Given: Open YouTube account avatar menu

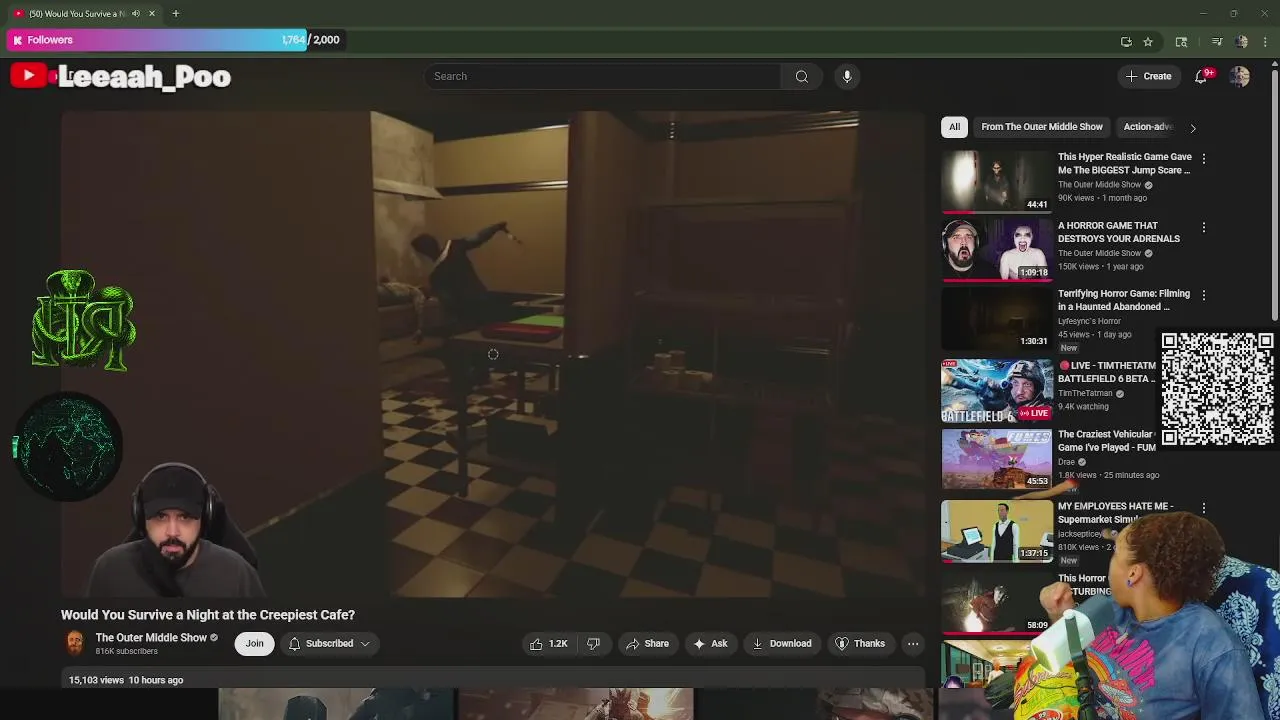Looking at the screenshot, I should coord(1240,76).
